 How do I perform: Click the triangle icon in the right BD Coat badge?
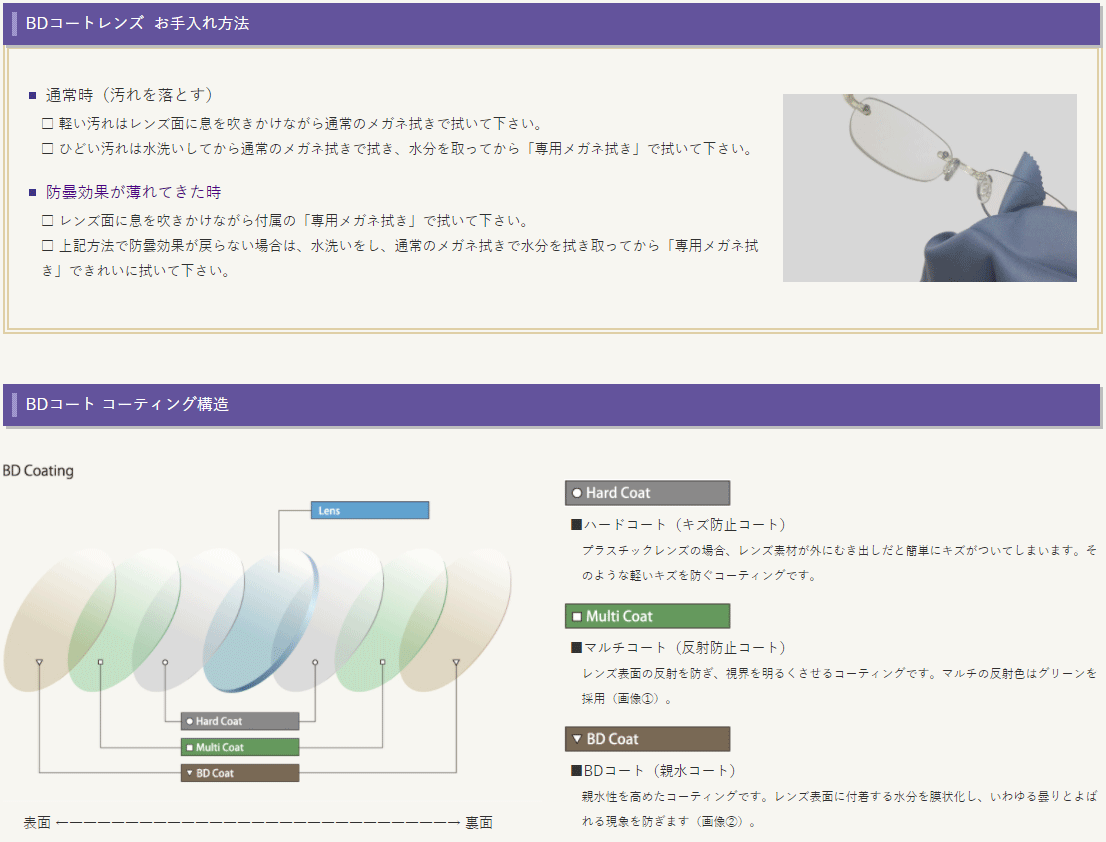[x=577, y=739]
